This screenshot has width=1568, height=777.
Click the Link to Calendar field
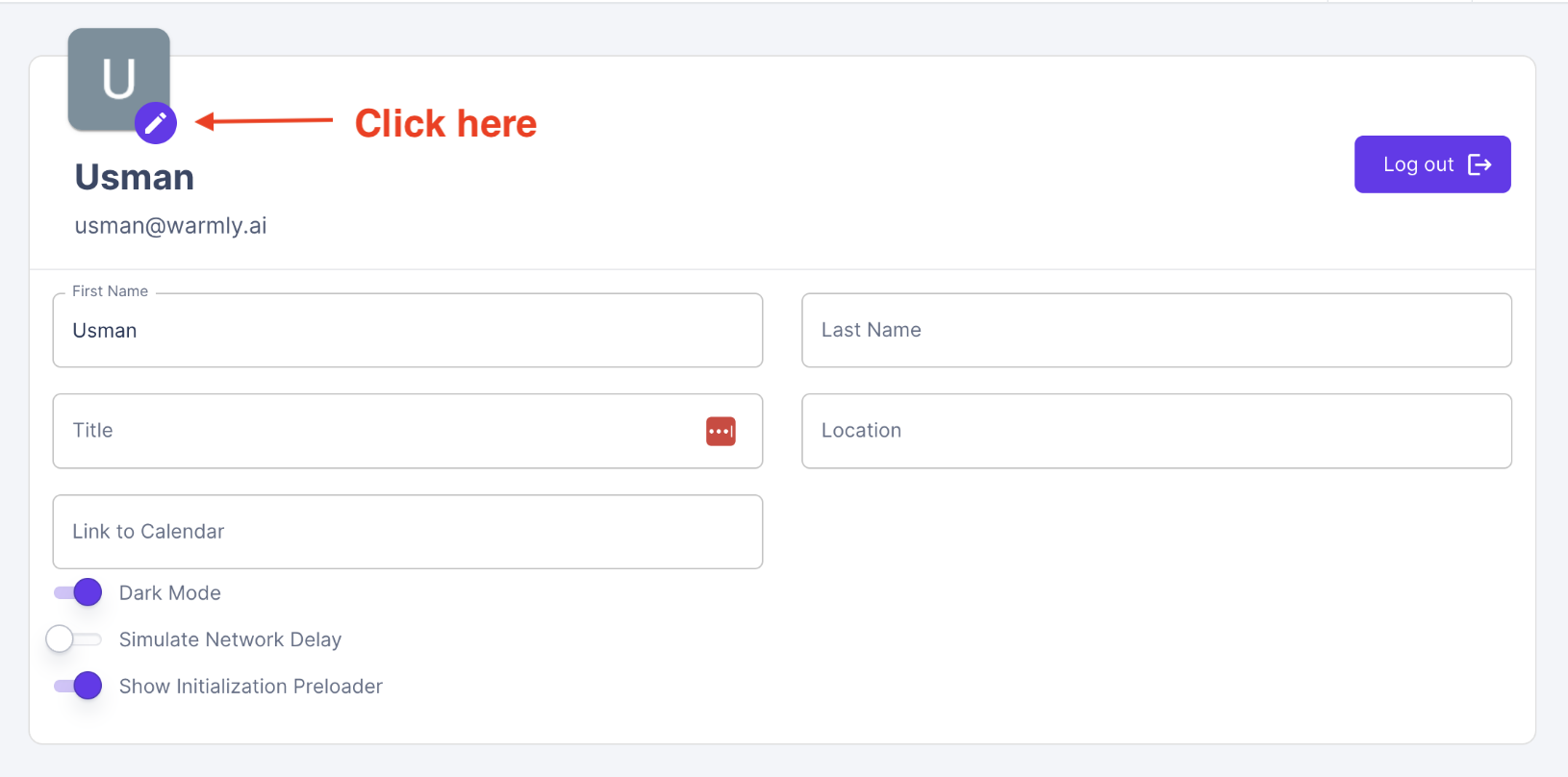pyautogui.click(x=407, y=532)
